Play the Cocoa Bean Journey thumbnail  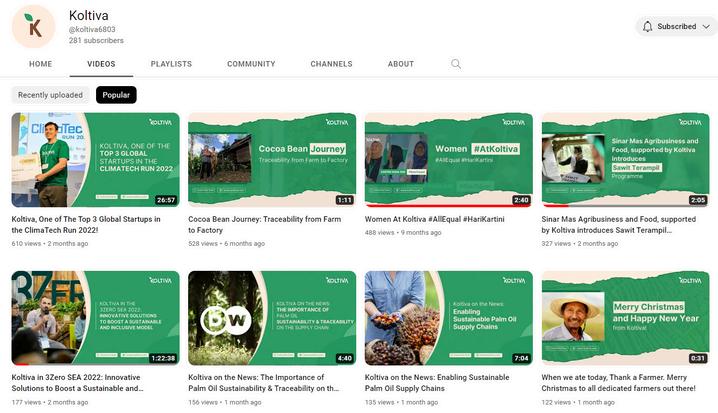click(x=272, y=160)
